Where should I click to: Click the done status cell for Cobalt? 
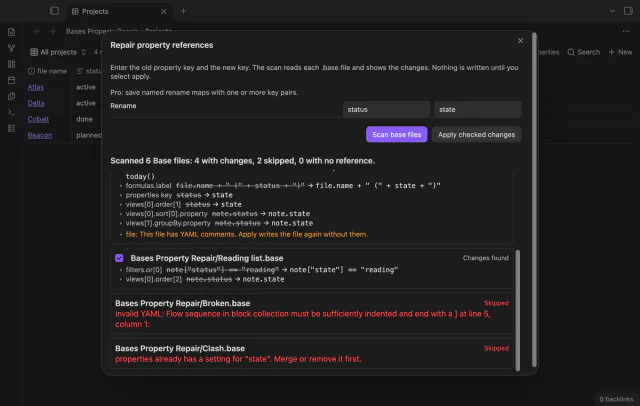84,119
